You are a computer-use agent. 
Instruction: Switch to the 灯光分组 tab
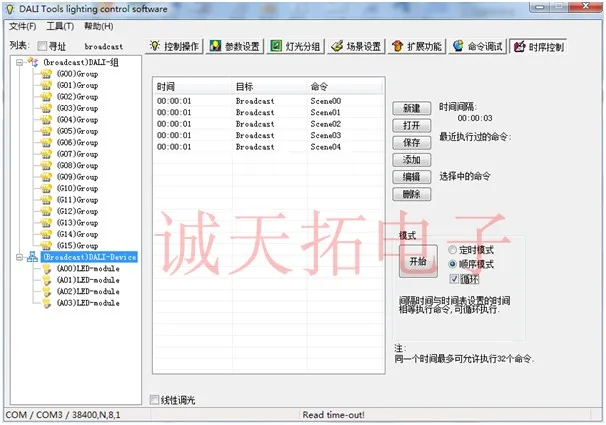click(296, 46)
